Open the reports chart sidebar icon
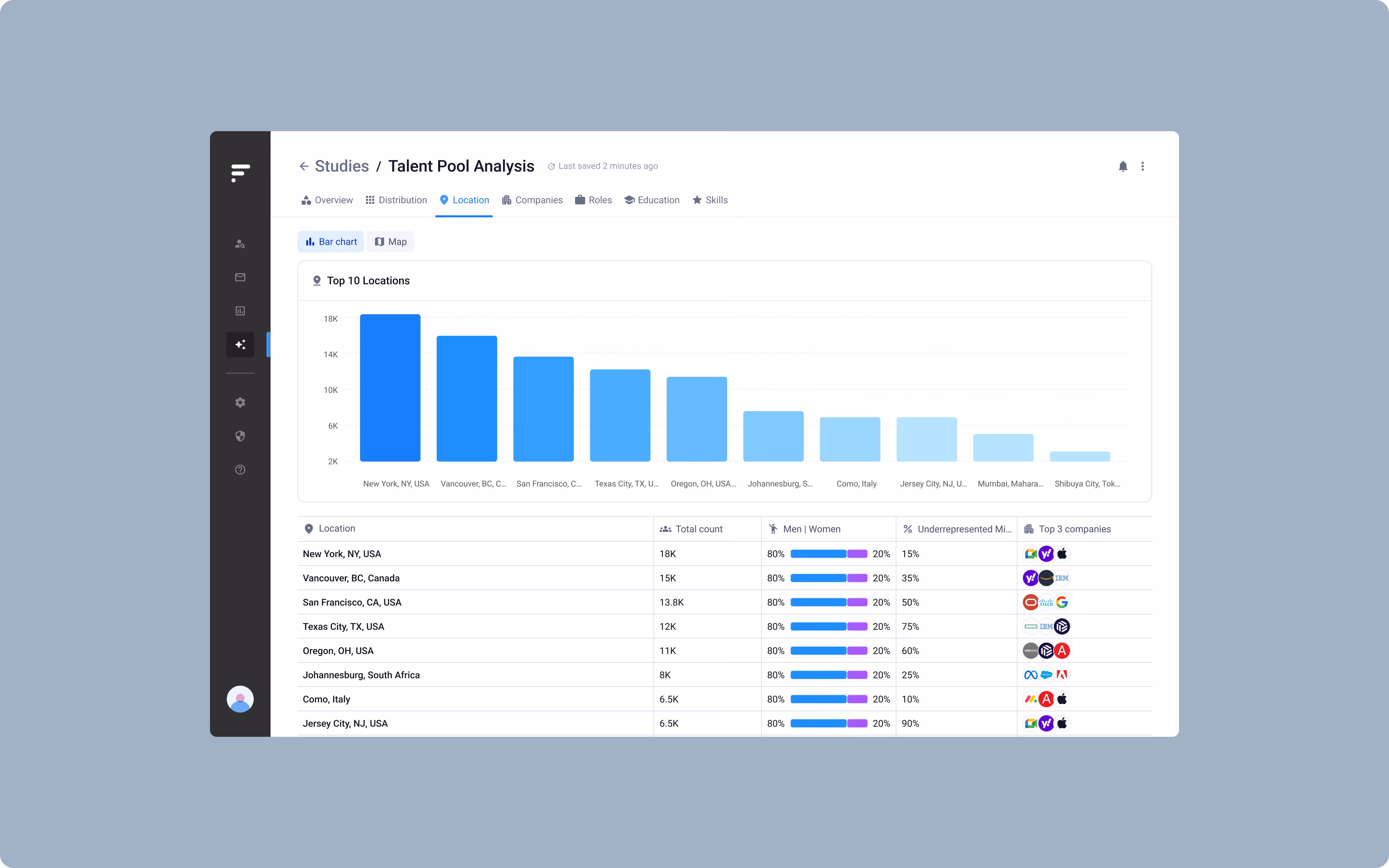This screenshot has width=1389, height=868. (x=240, y=311)
